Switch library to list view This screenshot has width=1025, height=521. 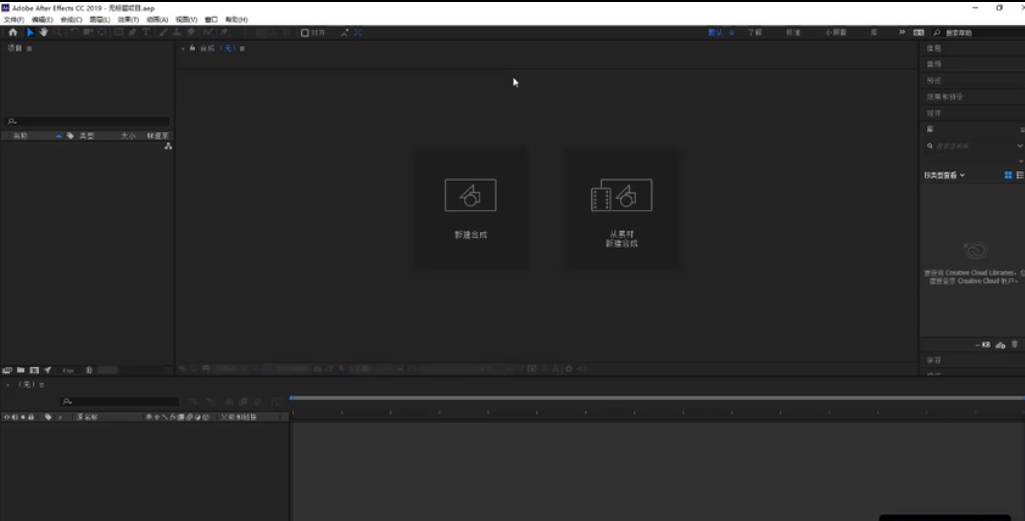pyautogui.click(x=1020, y=175)
